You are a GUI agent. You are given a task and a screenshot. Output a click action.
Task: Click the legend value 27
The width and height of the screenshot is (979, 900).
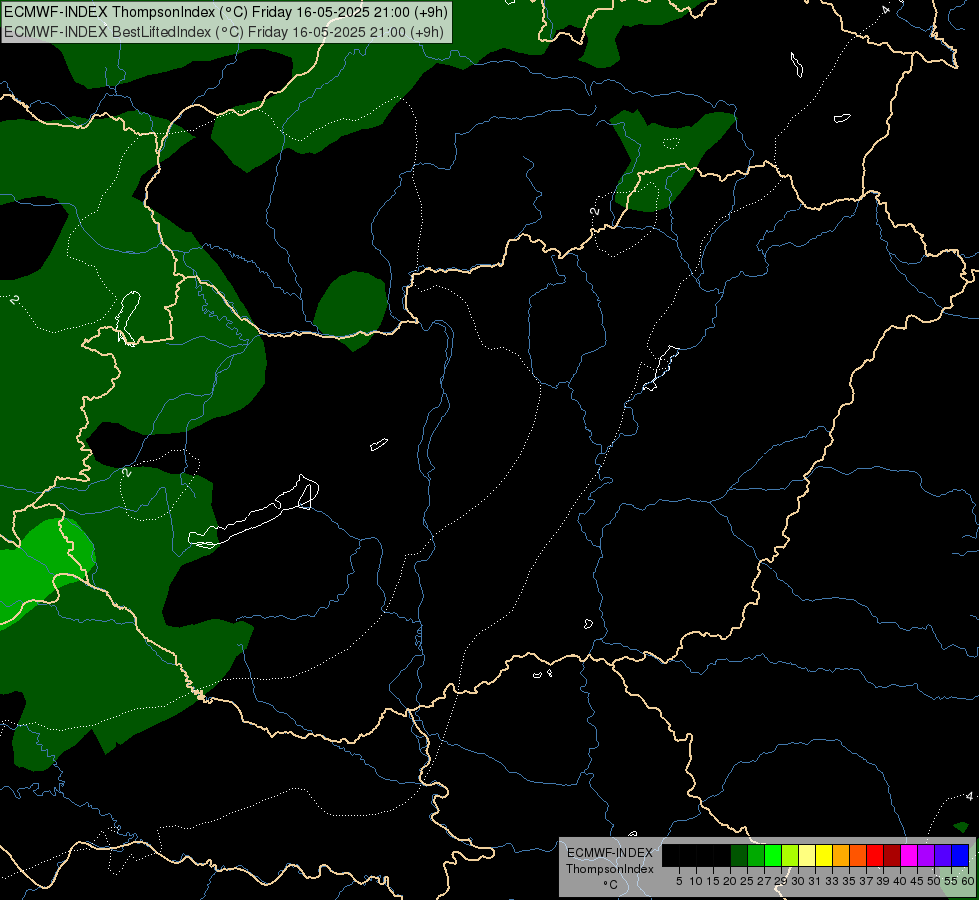[764, 881]
